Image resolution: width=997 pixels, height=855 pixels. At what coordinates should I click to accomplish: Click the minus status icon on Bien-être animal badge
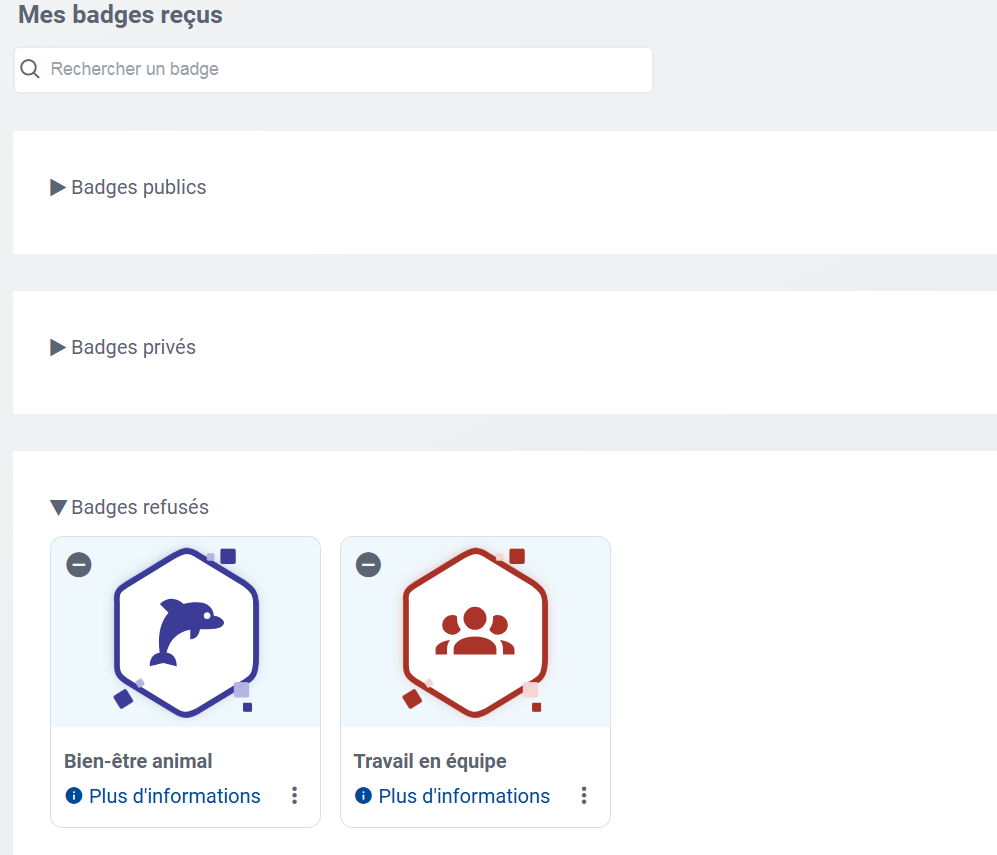(x=78, y=564)
